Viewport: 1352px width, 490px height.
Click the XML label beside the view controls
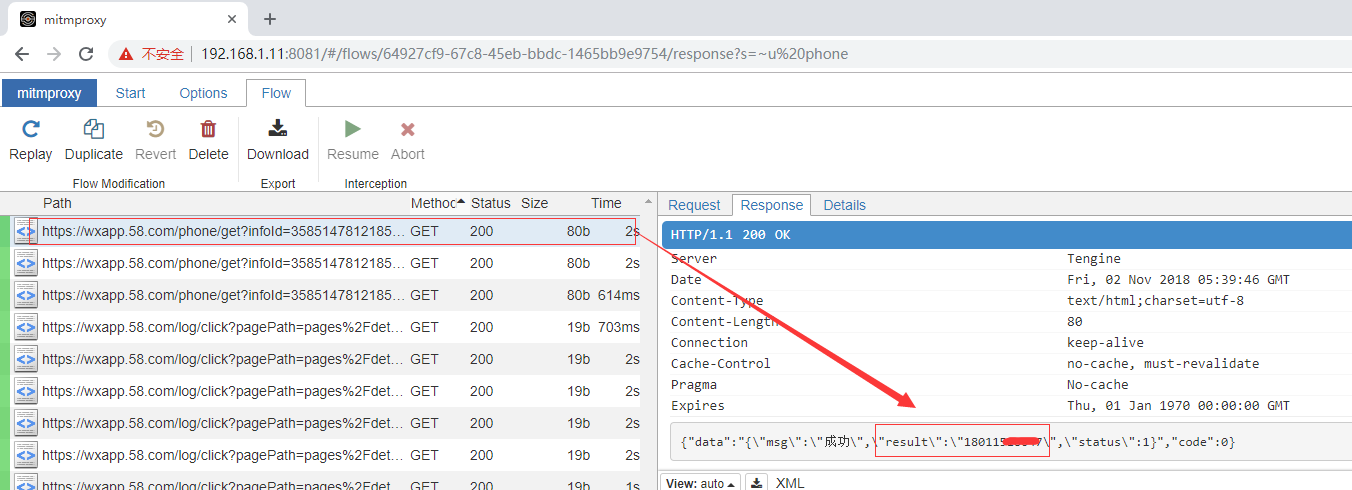tap(790, 483)
